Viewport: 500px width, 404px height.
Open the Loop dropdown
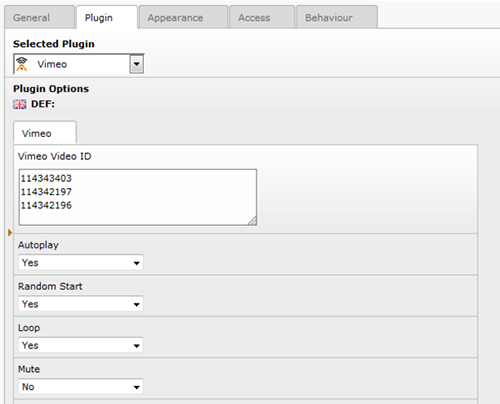pos(81,345)
